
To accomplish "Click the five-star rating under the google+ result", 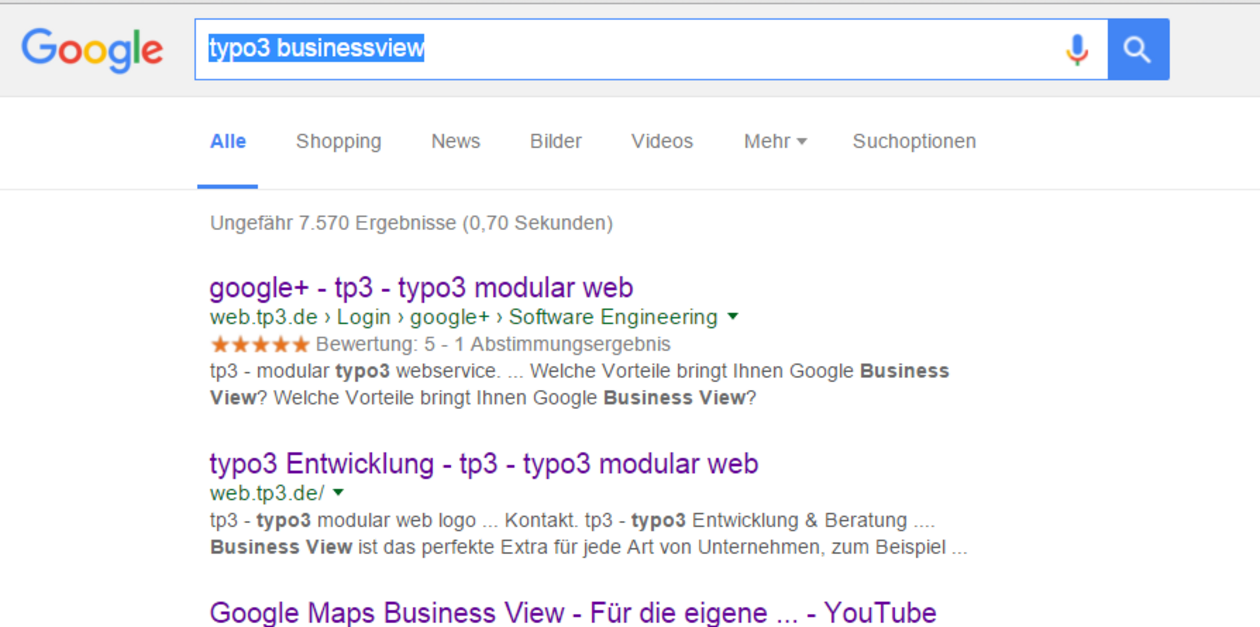I will [x=258, y=344].
